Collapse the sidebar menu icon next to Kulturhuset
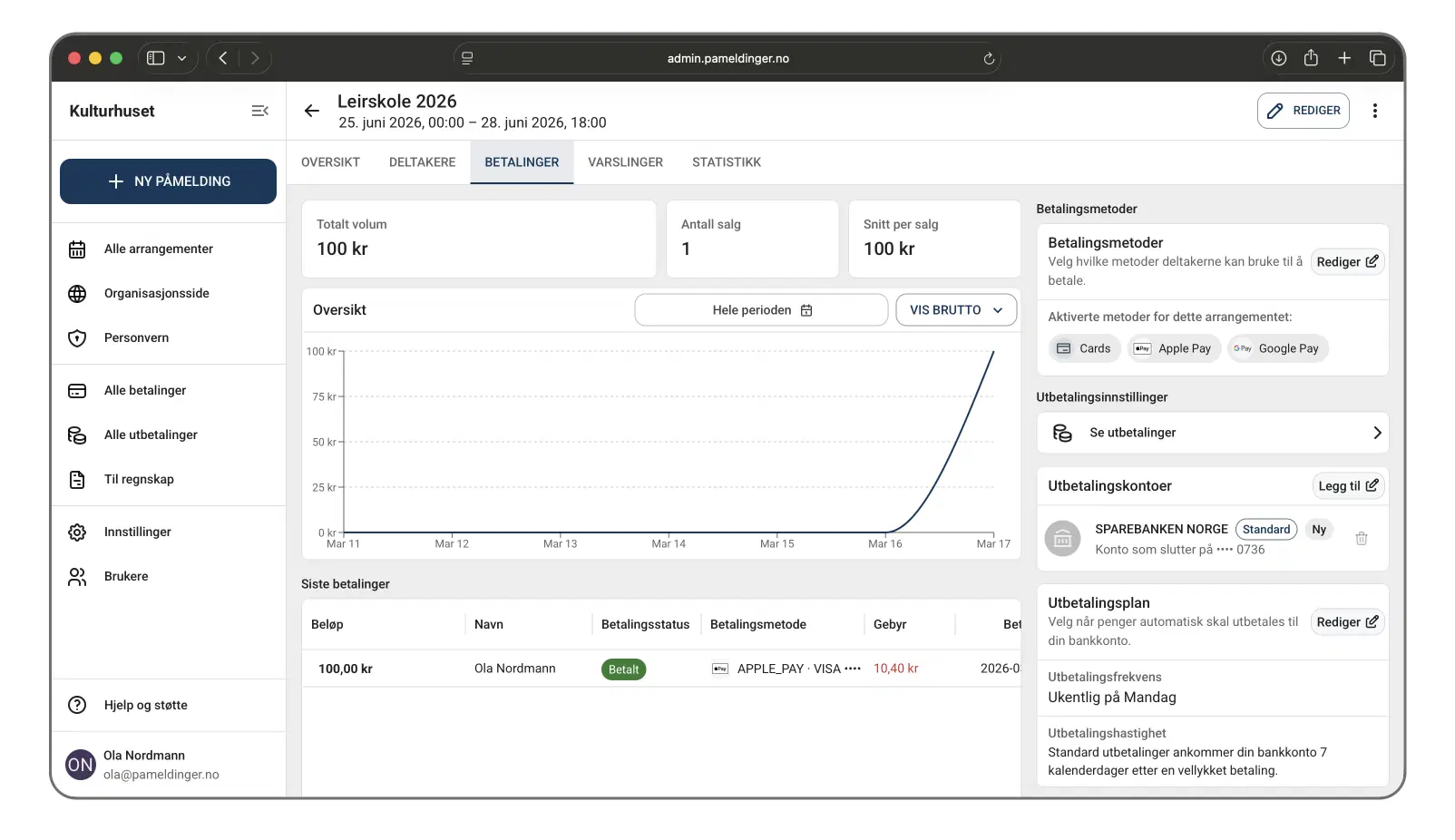Image resolution: width=1455 pixels, height=840 pixels. point(259,111)
